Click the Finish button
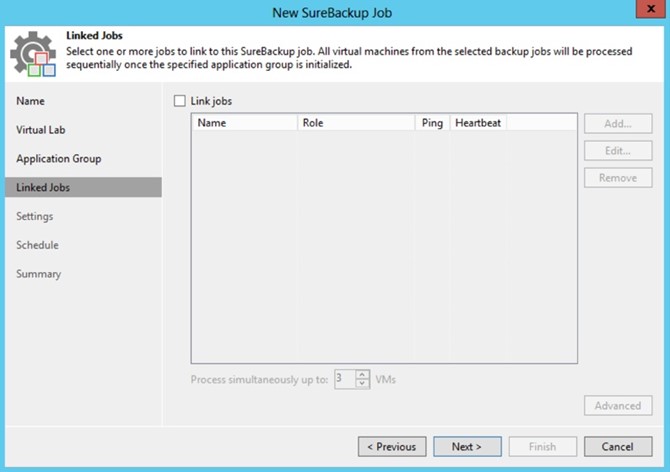This screenshot has width=670, height=472. (x=543, y=446)
